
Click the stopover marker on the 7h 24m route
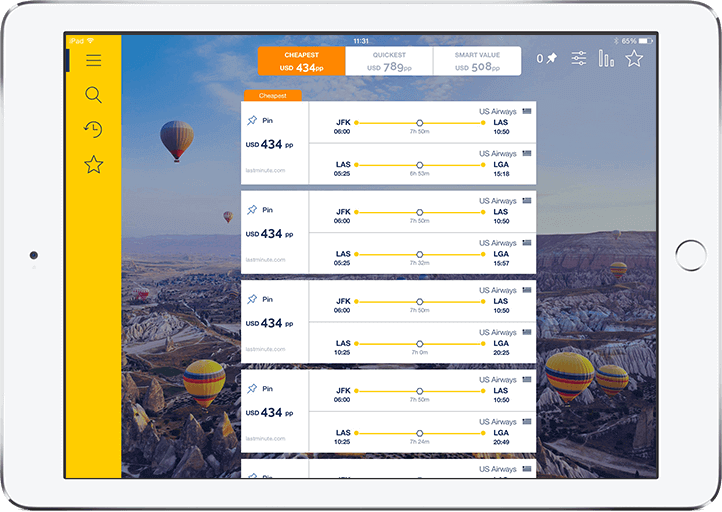[x=419, y=433]
